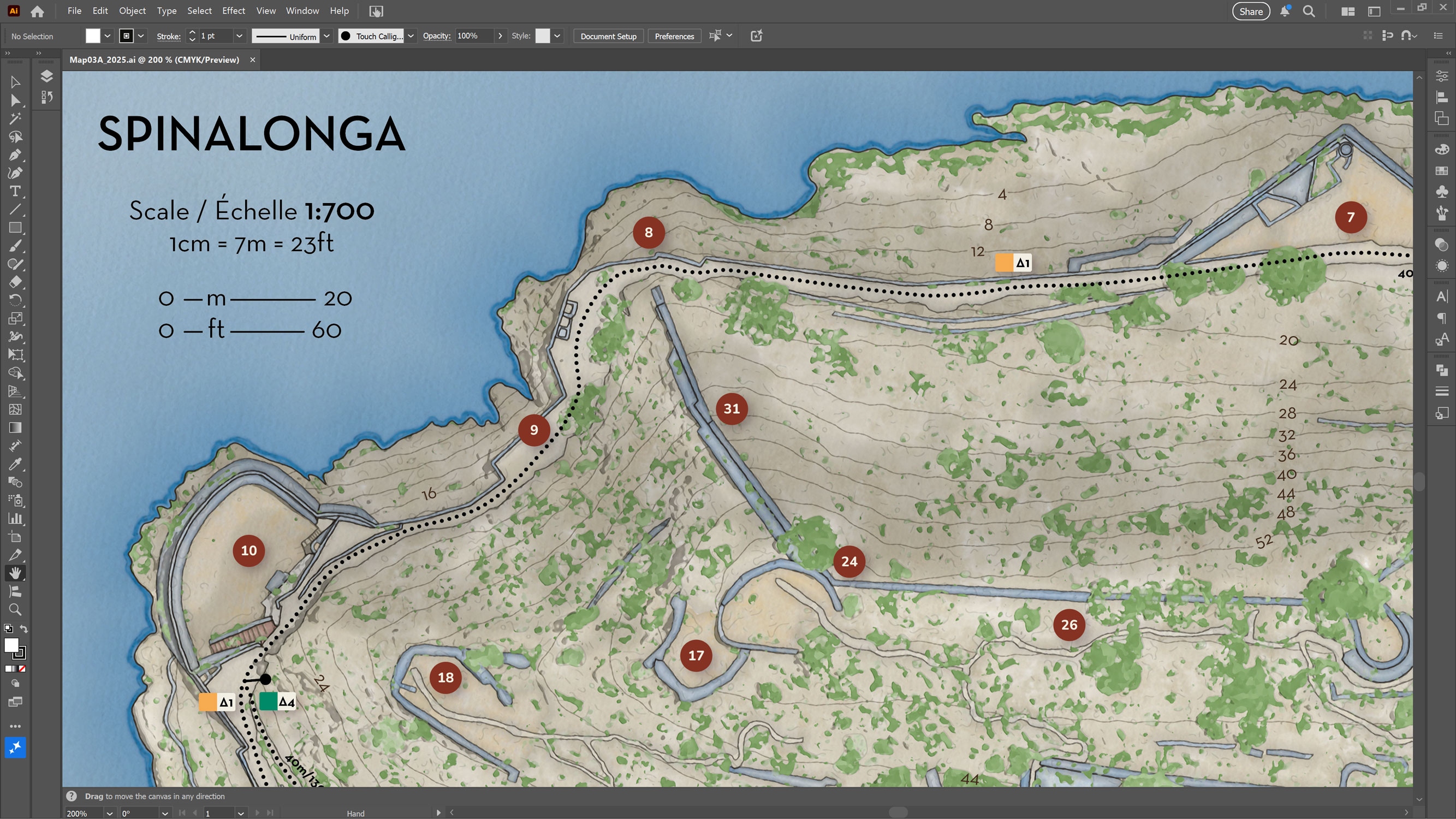Open Preferences
The width and height of the screenshot is (1456, 819).
[674, 36]
